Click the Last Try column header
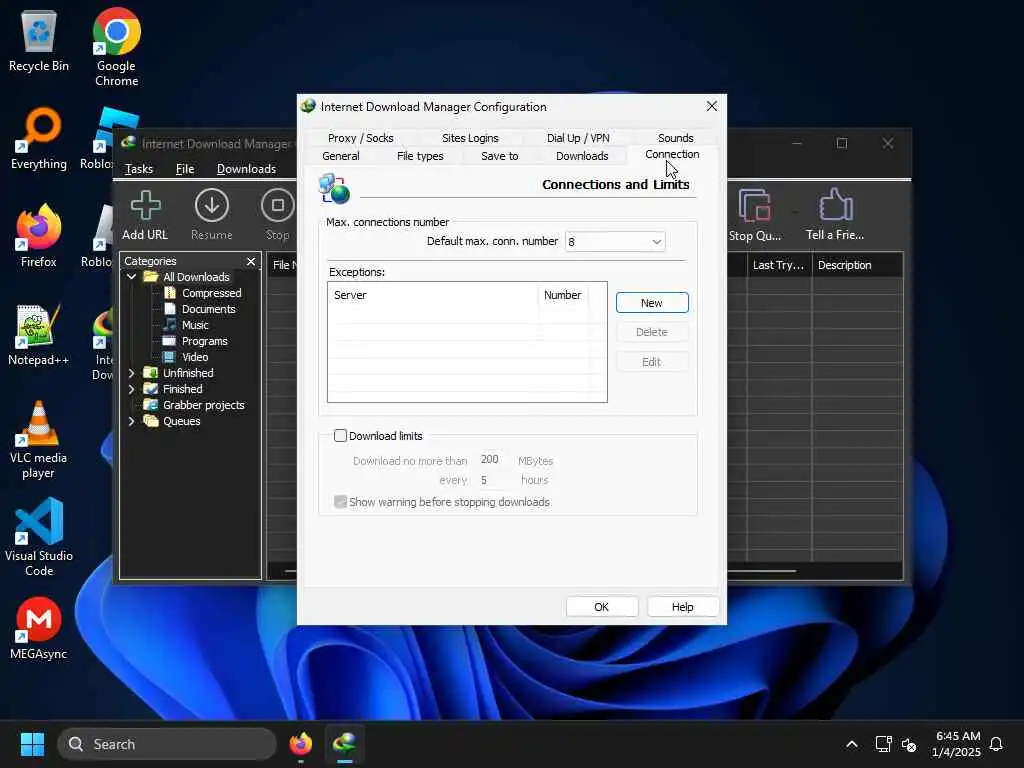The height and width of the screenshot is (768, 1024). coord(778,265)
